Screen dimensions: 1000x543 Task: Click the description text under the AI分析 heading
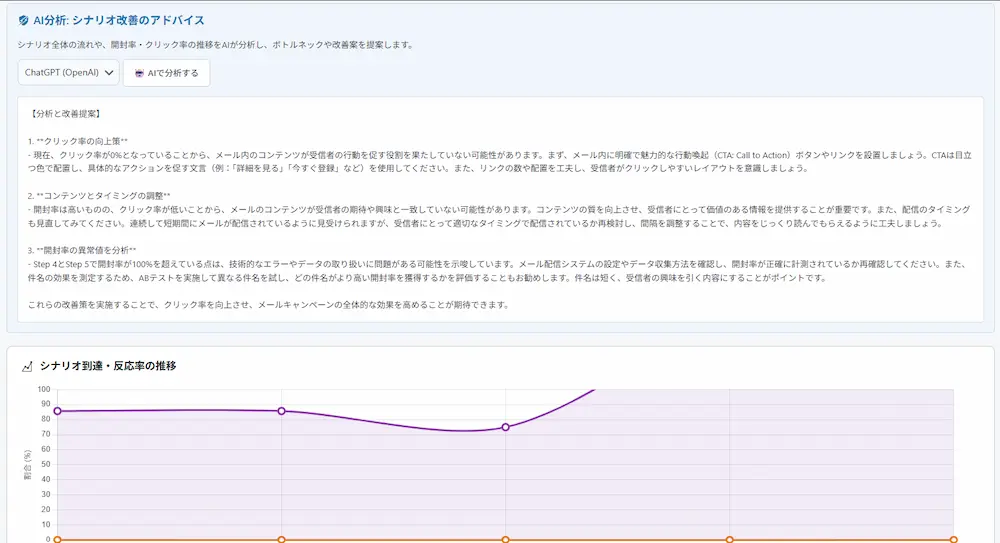tap(216, 45)
